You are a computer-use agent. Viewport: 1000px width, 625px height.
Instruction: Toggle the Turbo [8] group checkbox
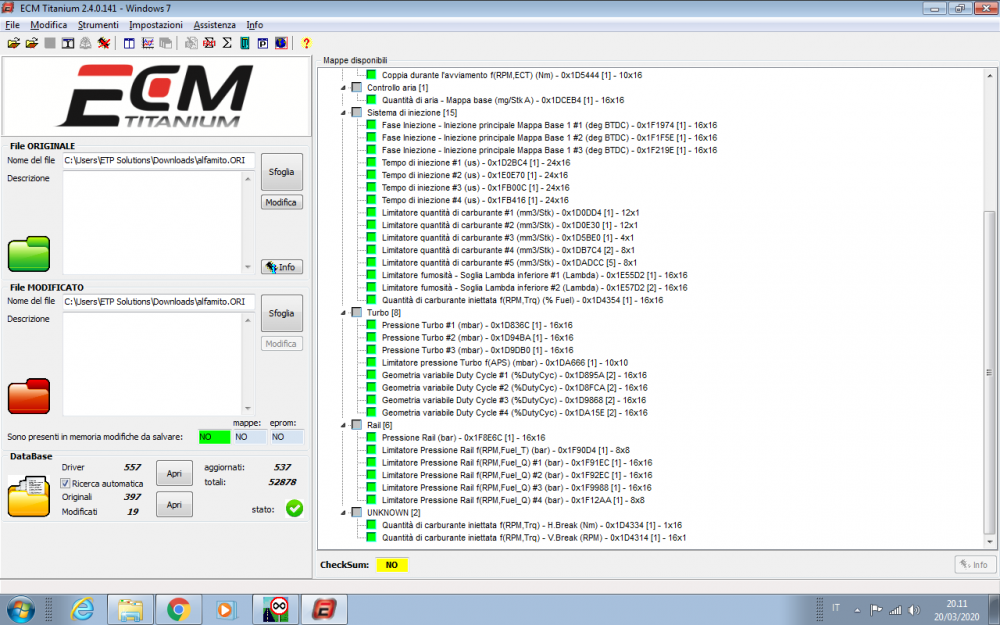357,312
